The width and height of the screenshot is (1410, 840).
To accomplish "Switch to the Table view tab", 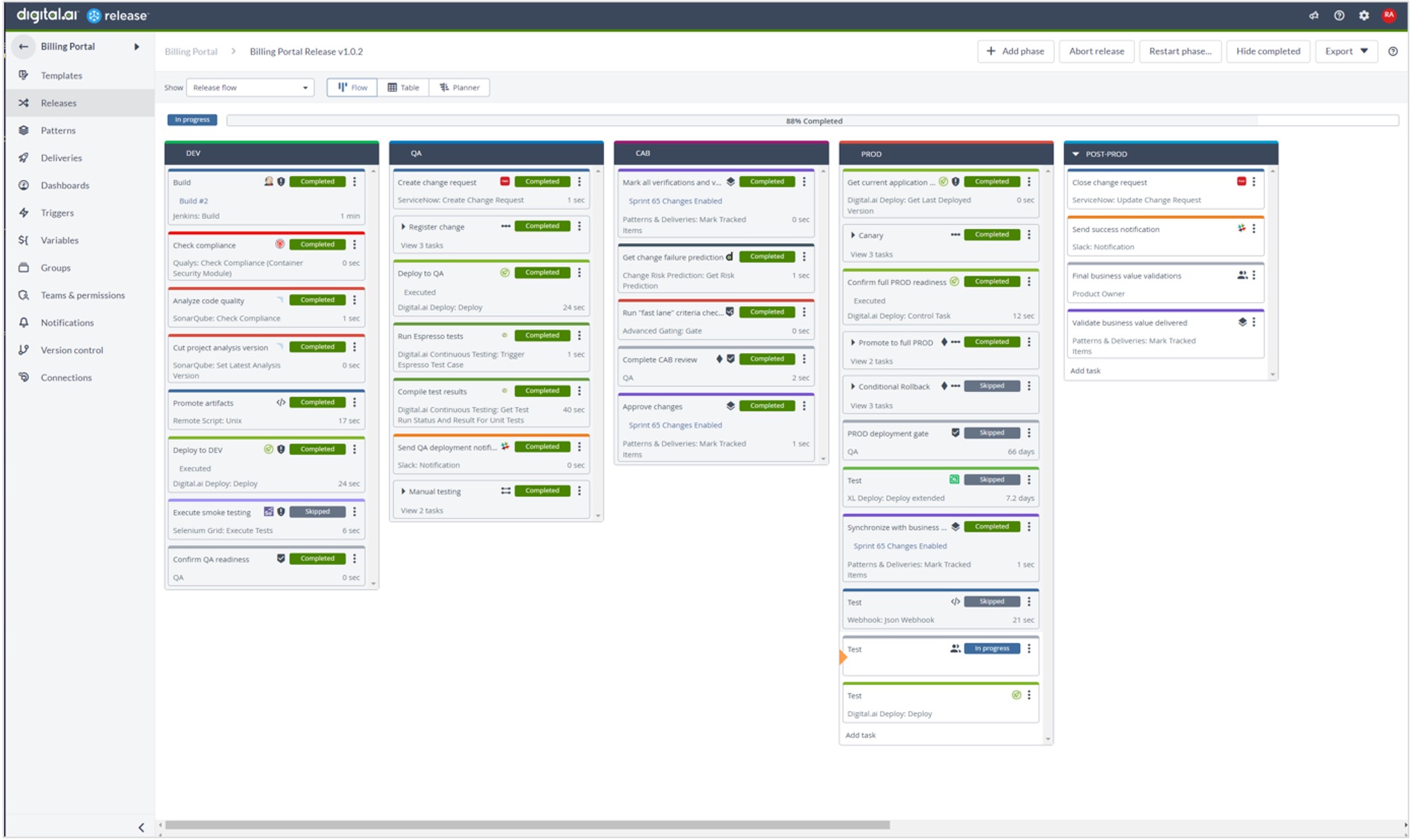I will [403, 88].
